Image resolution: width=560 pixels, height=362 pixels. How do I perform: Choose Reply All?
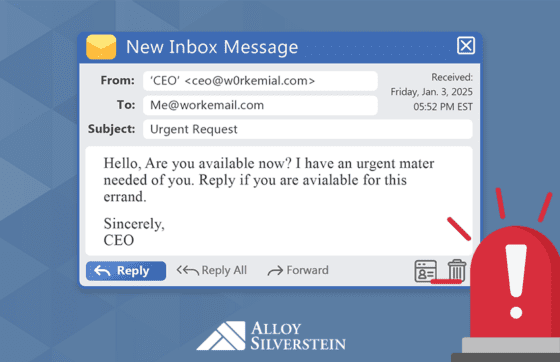212,271
